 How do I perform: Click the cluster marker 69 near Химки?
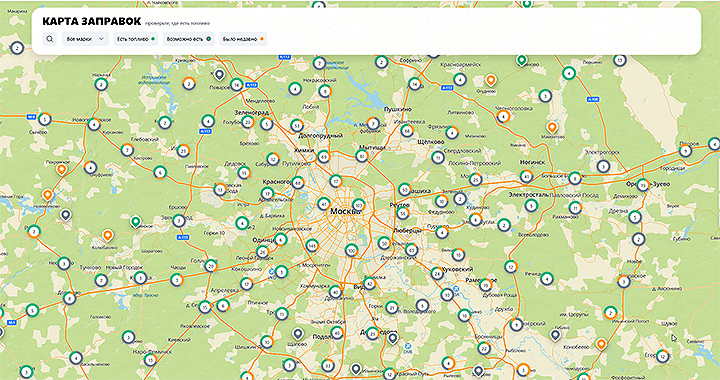click(324, 156)
